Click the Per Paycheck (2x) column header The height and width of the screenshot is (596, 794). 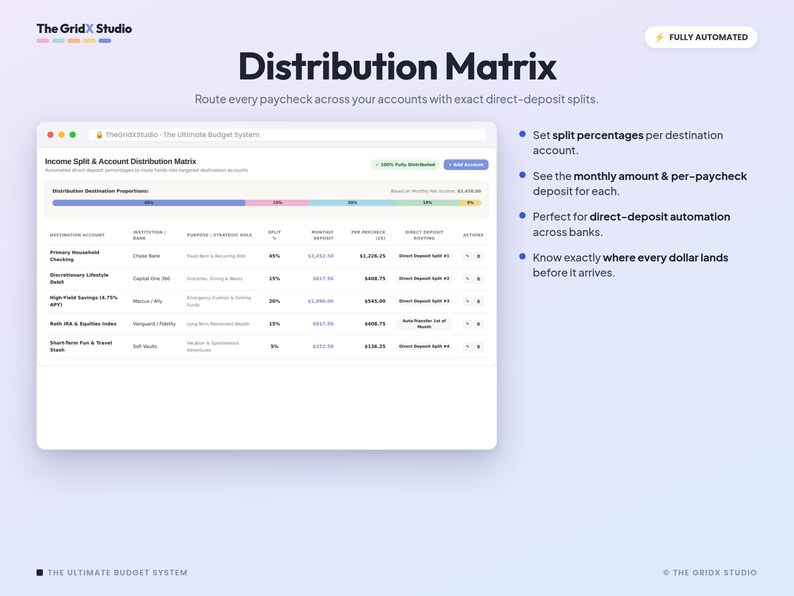(368, 235)
